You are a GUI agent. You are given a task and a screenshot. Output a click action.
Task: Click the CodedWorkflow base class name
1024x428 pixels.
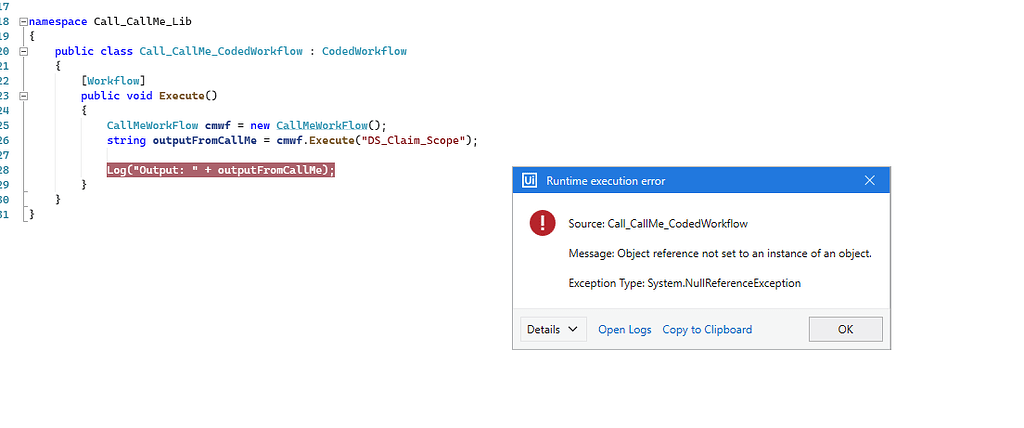tap(364, 50)
